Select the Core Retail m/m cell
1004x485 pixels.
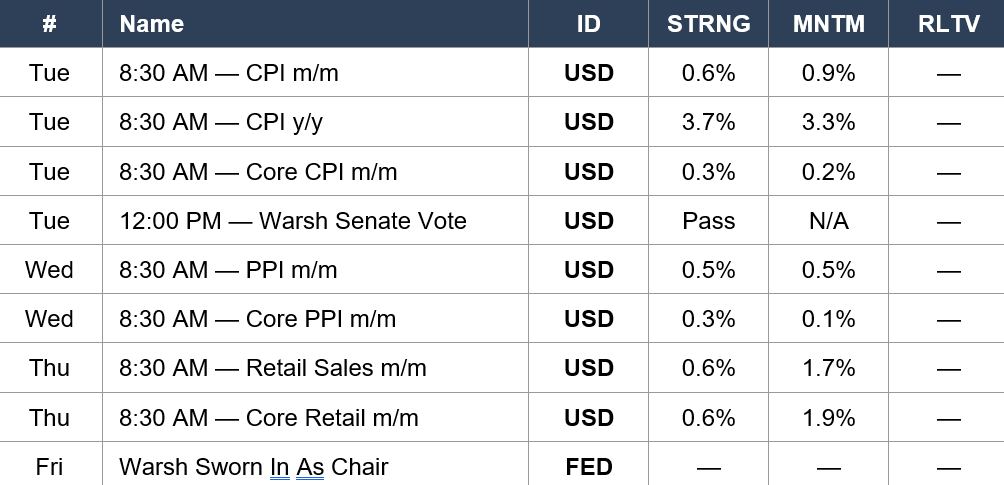315,417
